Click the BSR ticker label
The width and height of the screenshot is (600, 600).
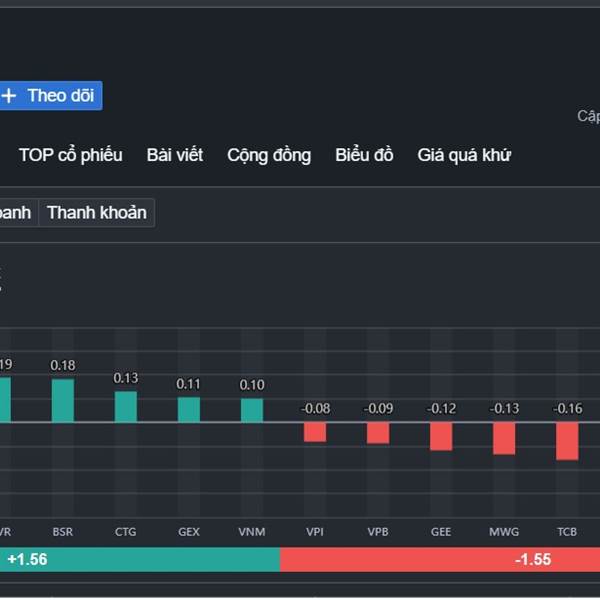coord(62,532)
